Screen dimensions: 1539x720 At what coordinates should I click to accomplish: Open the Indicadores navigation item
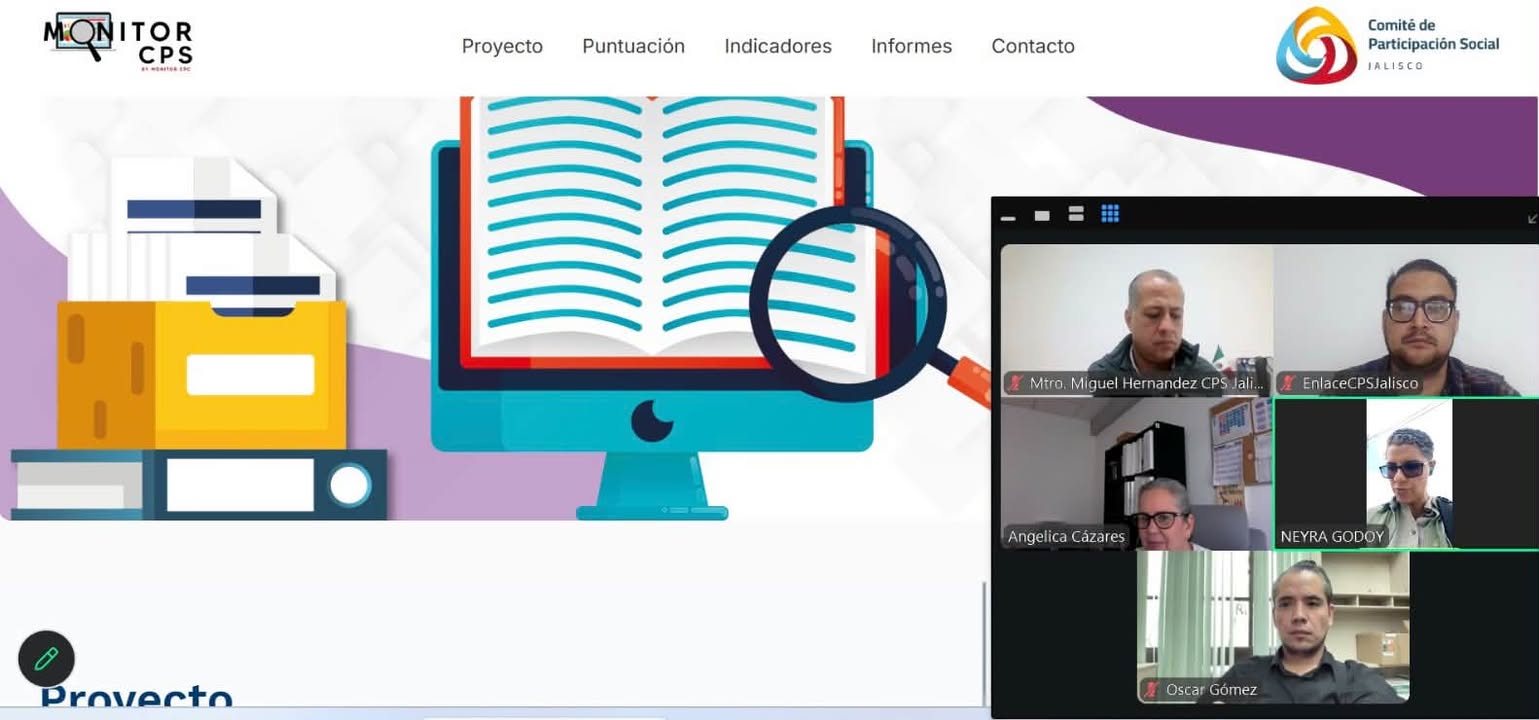click(x=778, y=46)
